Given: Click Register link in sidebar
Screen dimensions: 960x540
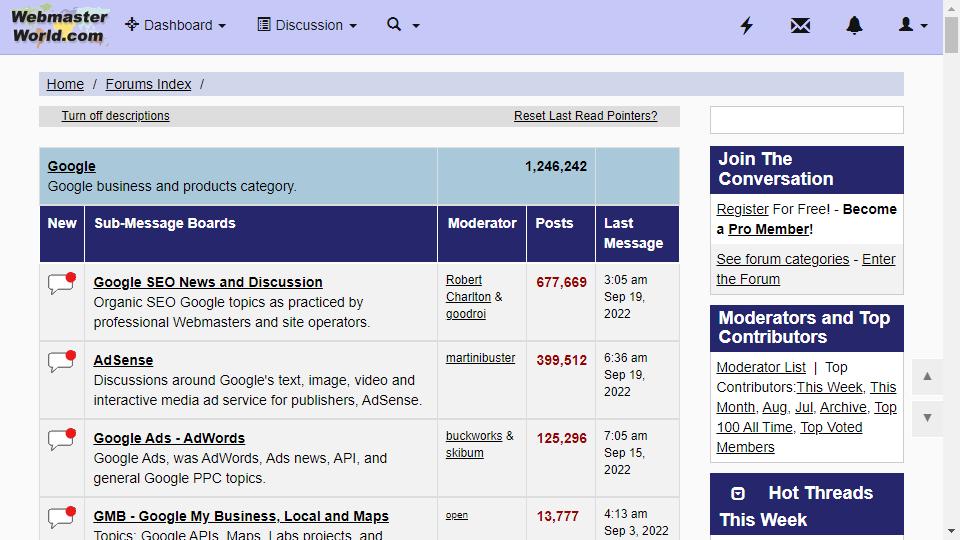Looking at the screenshot, I should point(742,209).
